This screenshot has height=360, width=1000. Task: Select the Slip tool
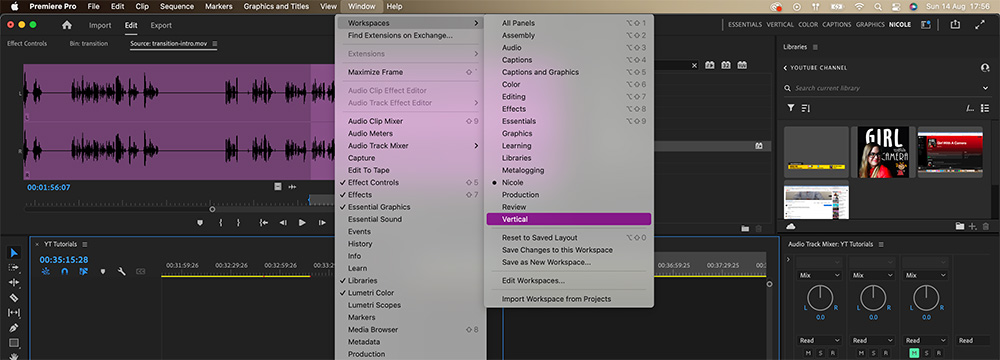tap(14, 313)
